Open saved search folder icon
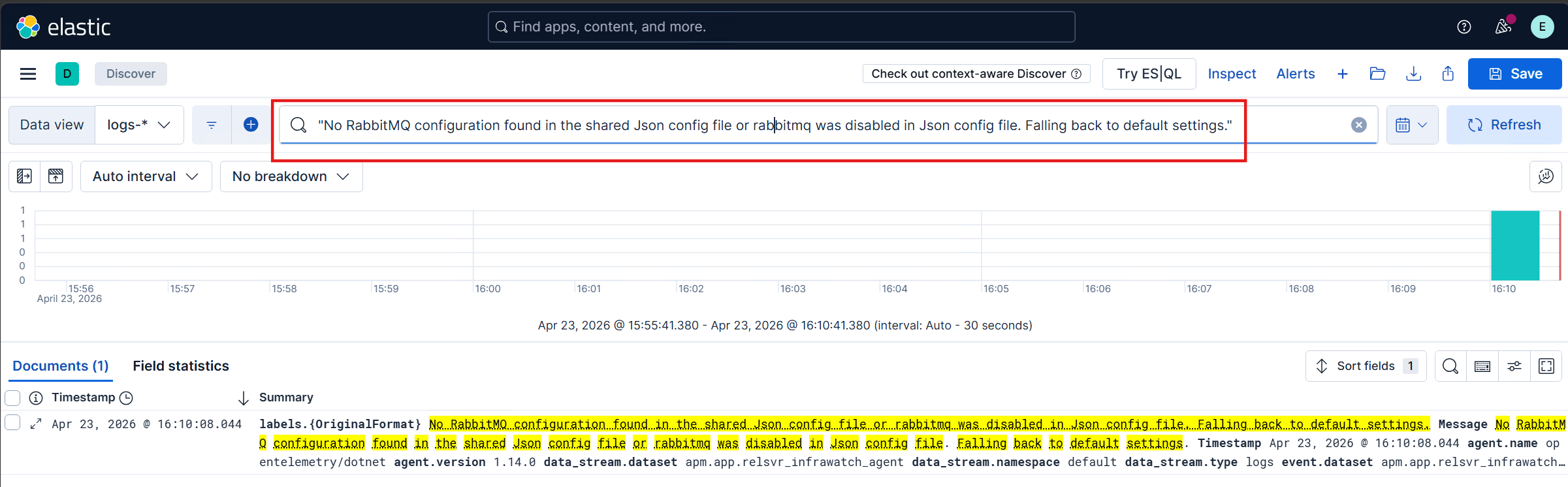The width and height of the screenshot is (1568, 487). [1378, 74]
